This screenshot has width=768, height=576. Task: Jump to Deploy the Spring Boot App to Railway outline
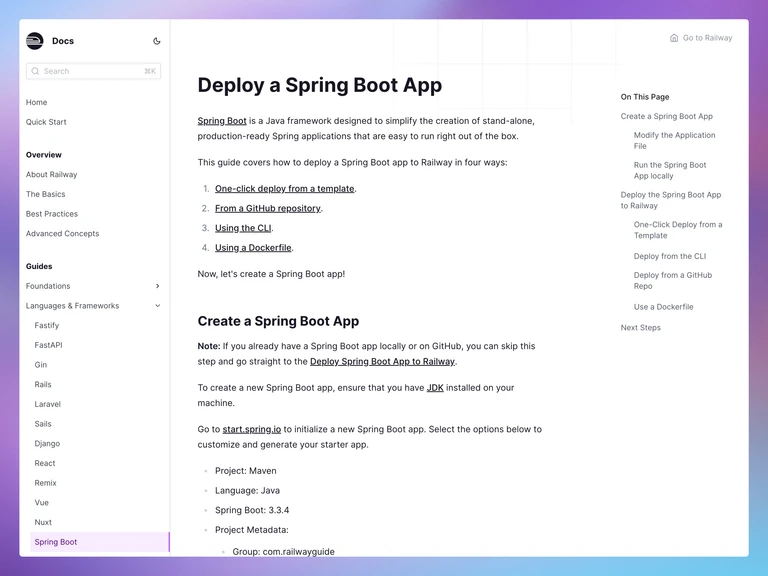[671, 200]
